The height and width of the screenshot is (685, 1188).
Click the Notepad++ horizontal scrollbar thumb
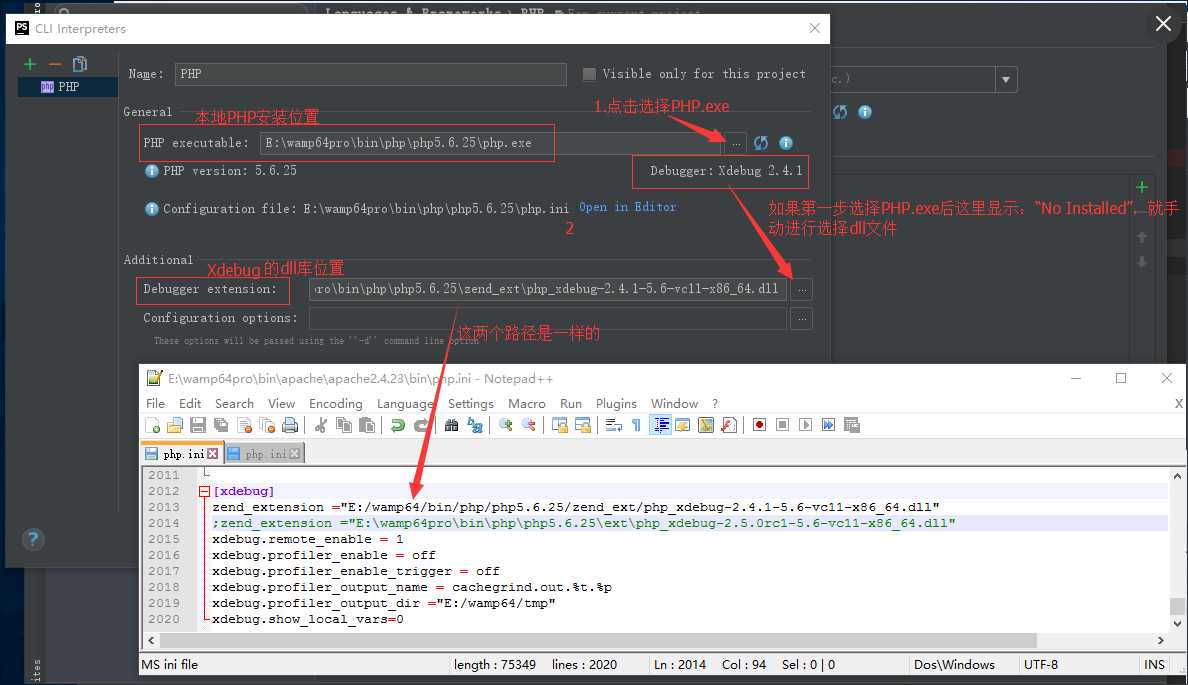tap(599, 640)
